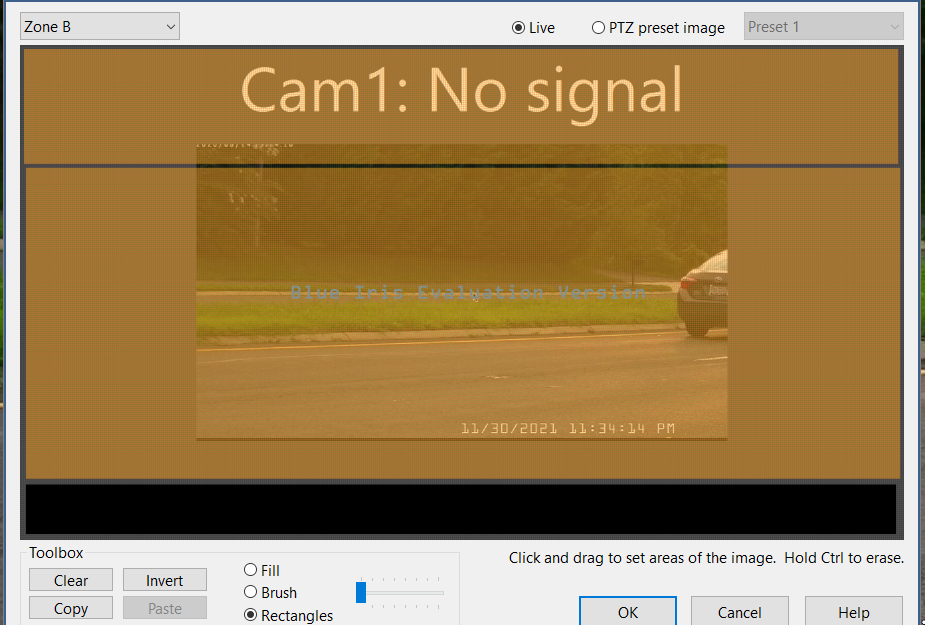Screen dimensions: 925x625
Task: Click the camera preview image area
Action: pos(462,292)
